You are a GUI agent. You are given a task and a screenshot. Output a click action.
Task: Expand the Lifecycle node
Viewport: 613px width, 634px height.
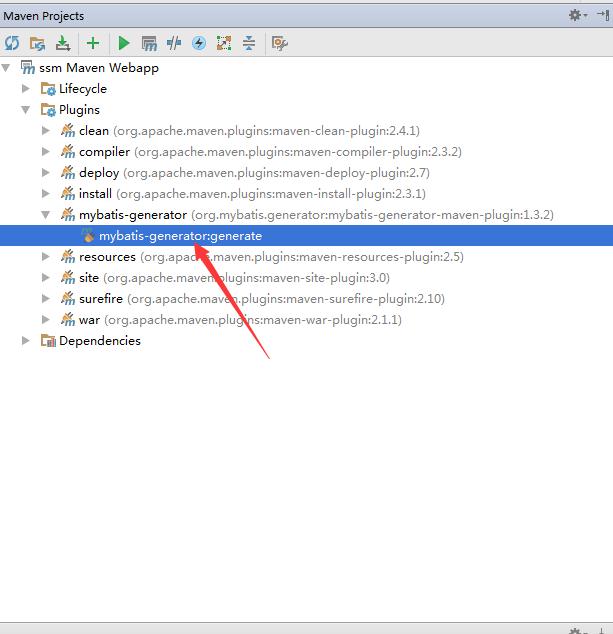coord(25,88)
